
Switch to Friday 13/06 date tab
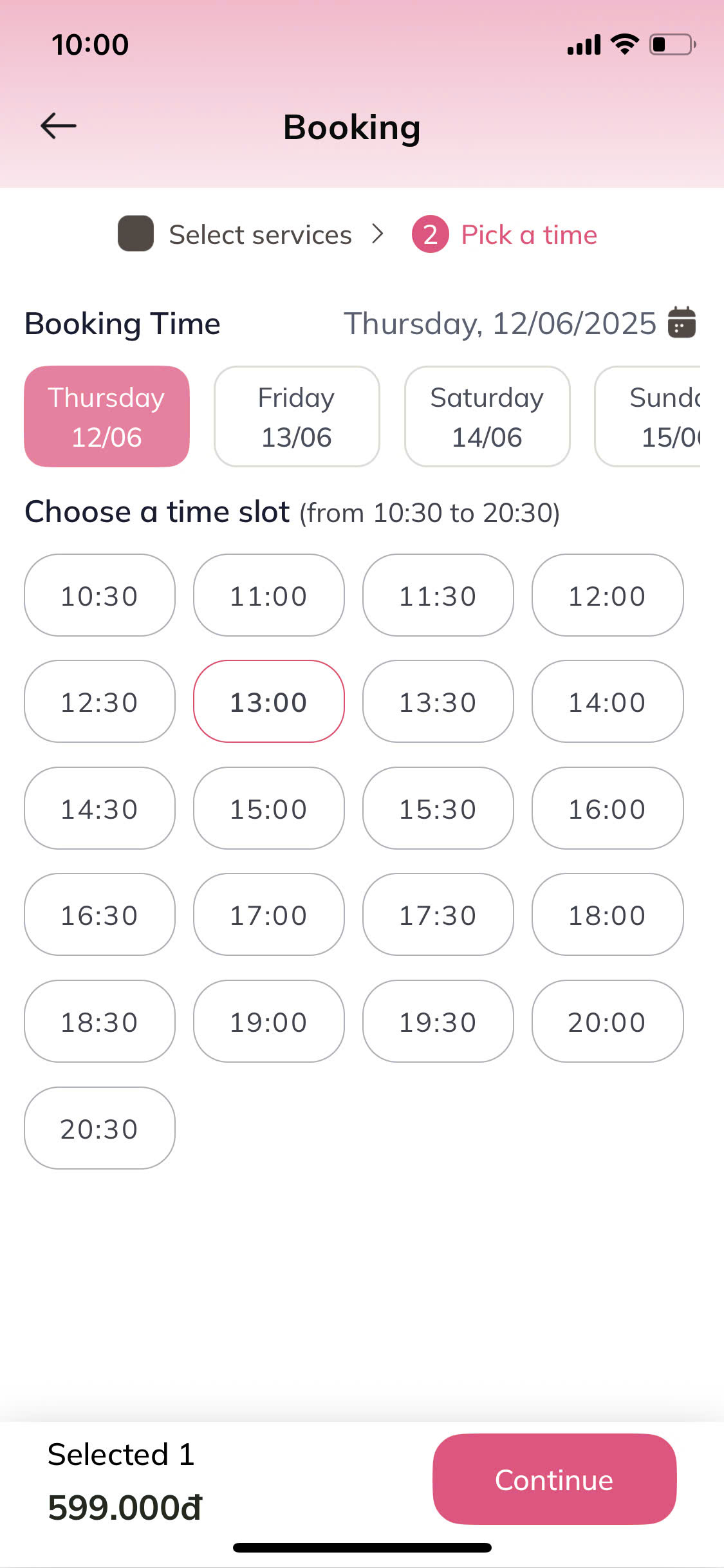(297, 416)
